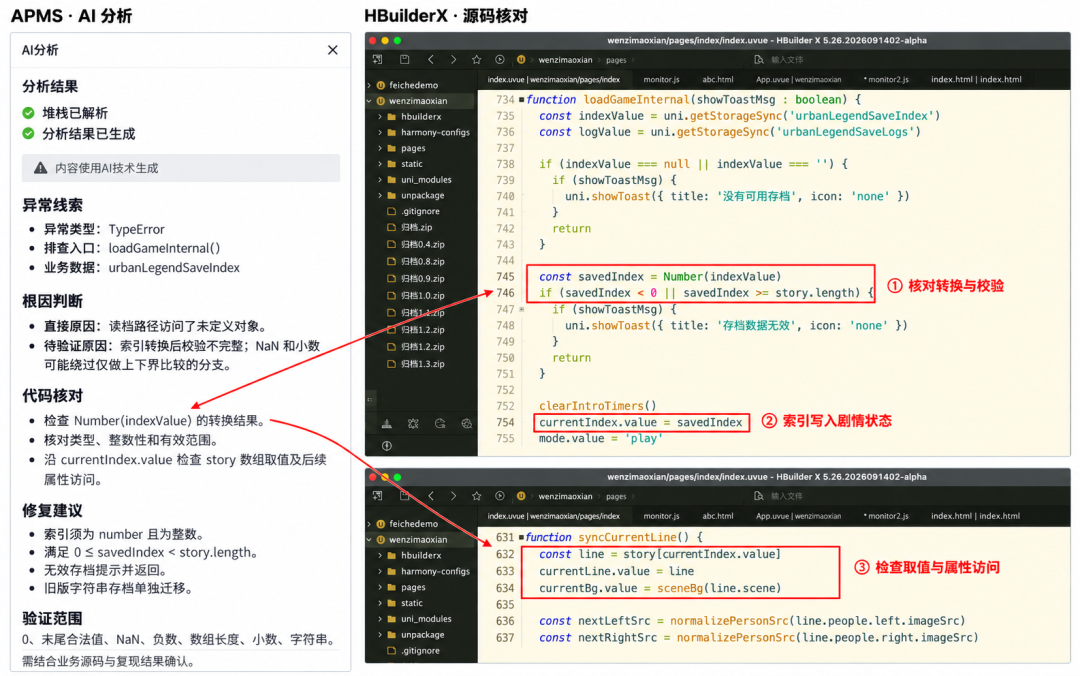Image resolution: width=1080 pixels, height=676 pixels.
Task: Click third bottom sidebar icon with circular arrow
Action: click(440, 424)
